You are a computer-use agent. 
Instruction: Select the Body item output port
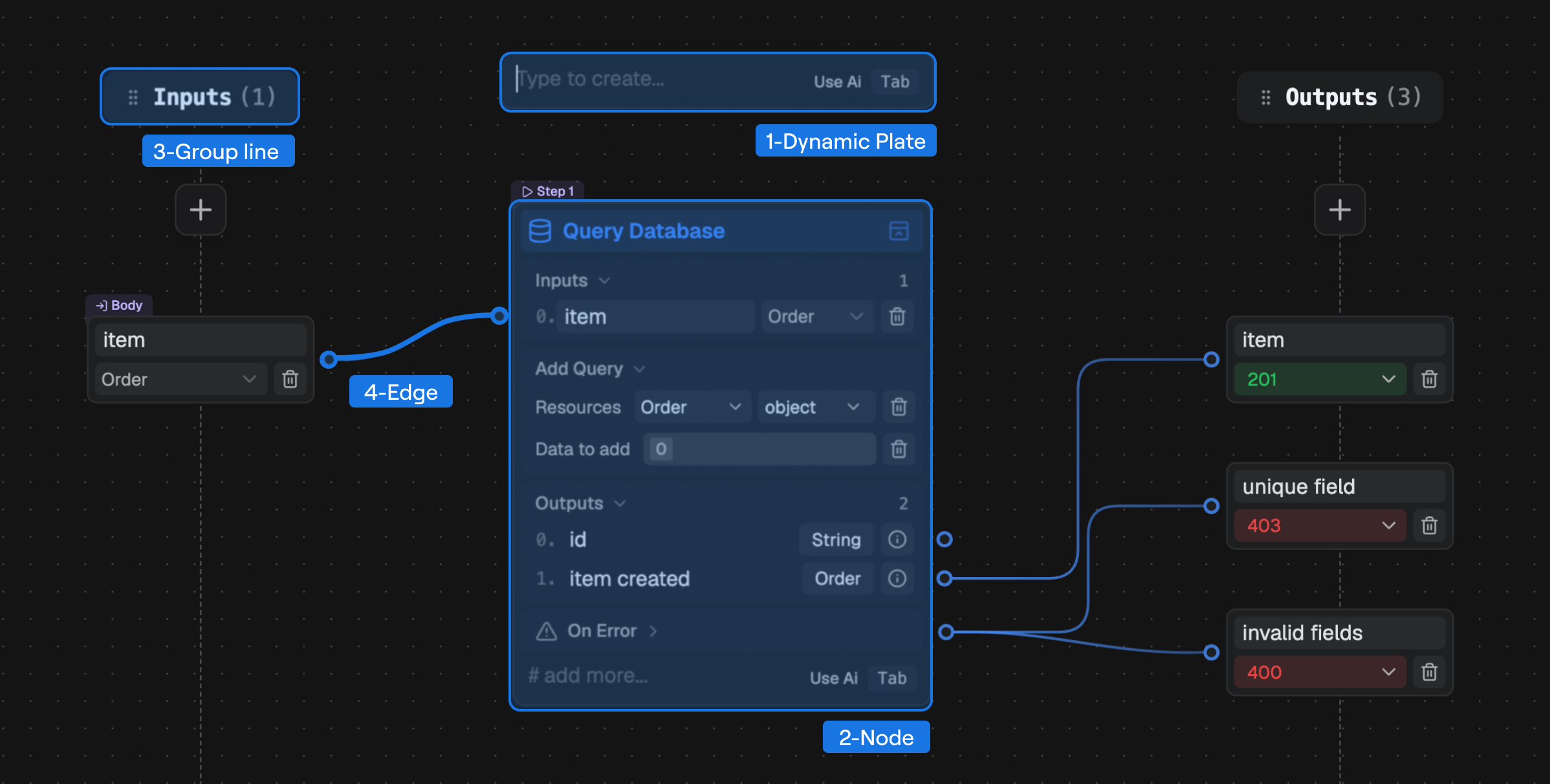329,358
